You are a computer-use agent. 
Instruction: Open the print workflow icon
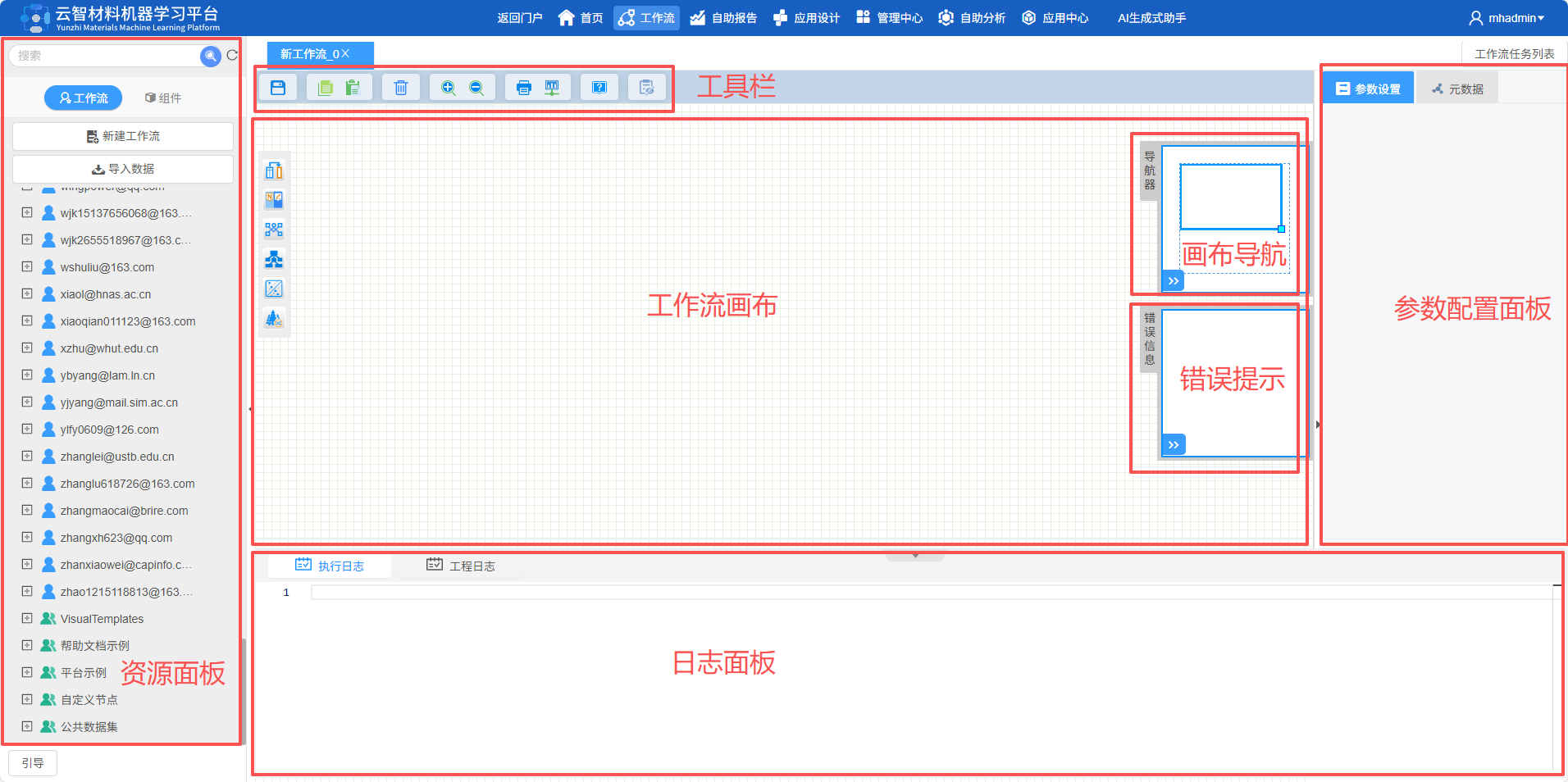click(523, 87)
